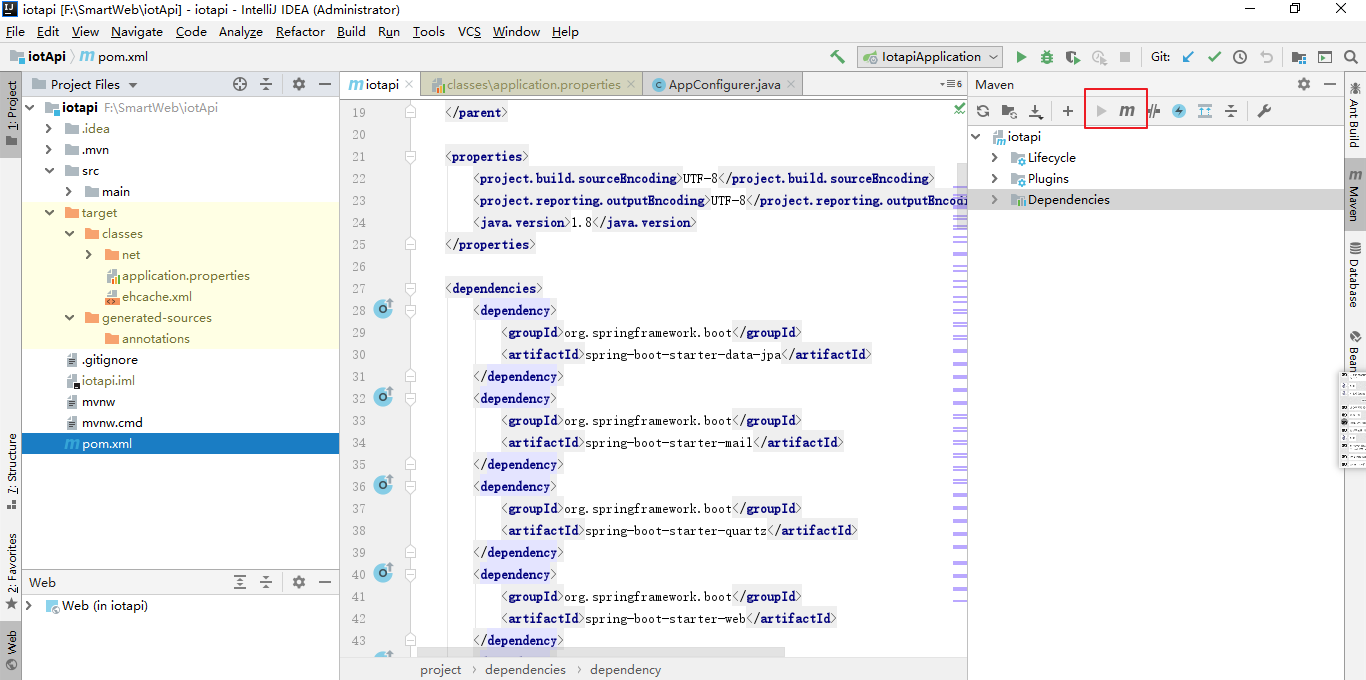
Task: Collapse the target folder in Project view
Action: point(47,212)
